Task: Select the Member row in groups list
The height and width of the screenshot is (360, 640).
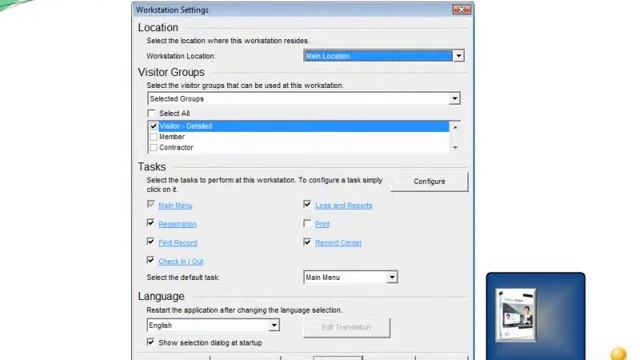Action: tap(299, 137)
